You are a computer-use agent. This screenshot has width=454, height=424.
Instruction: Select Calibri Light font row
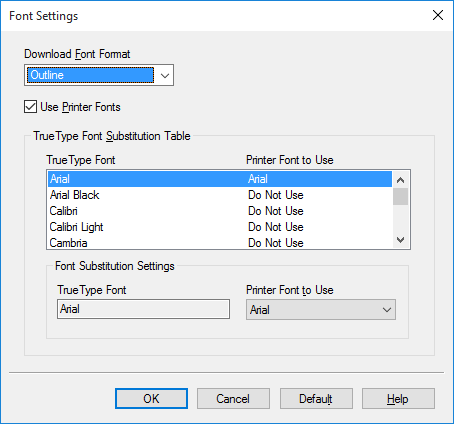(220, 227)
